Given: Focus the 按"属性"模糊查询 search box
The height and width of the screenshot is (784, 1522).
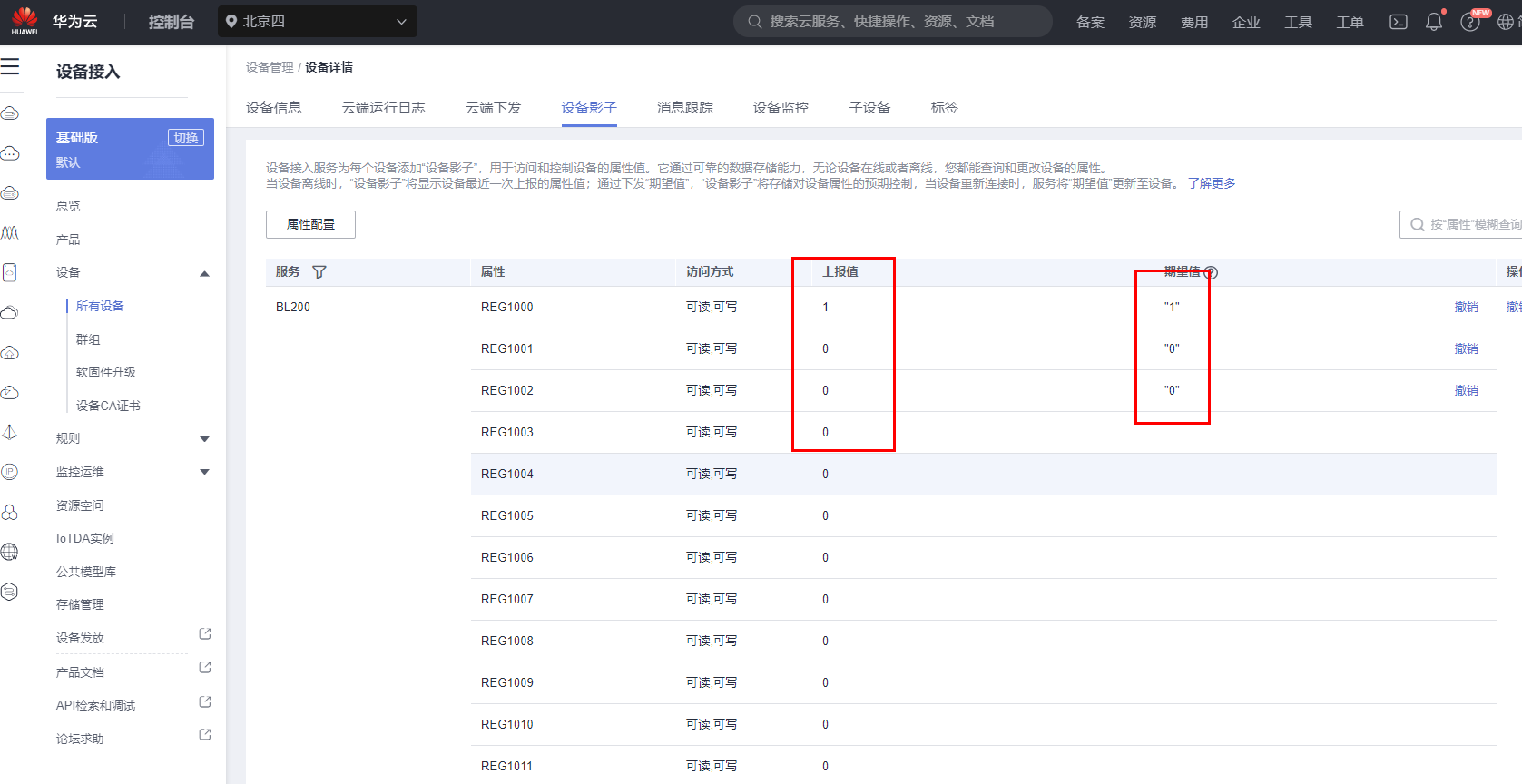Looking at the screenshot, I should (1461, 224).
